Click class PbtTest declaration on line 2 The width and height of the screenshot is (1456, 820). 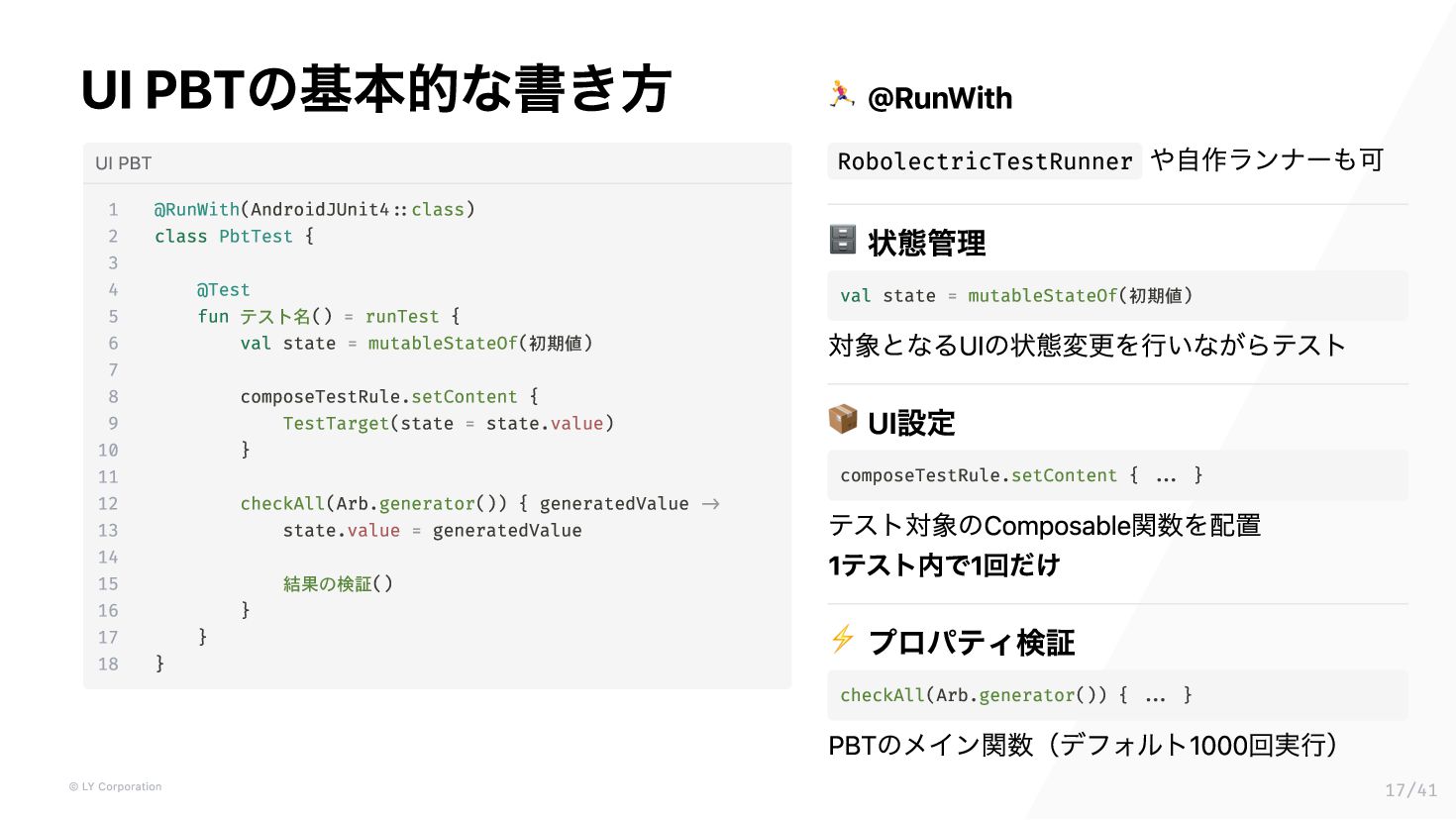click(234, 237)
